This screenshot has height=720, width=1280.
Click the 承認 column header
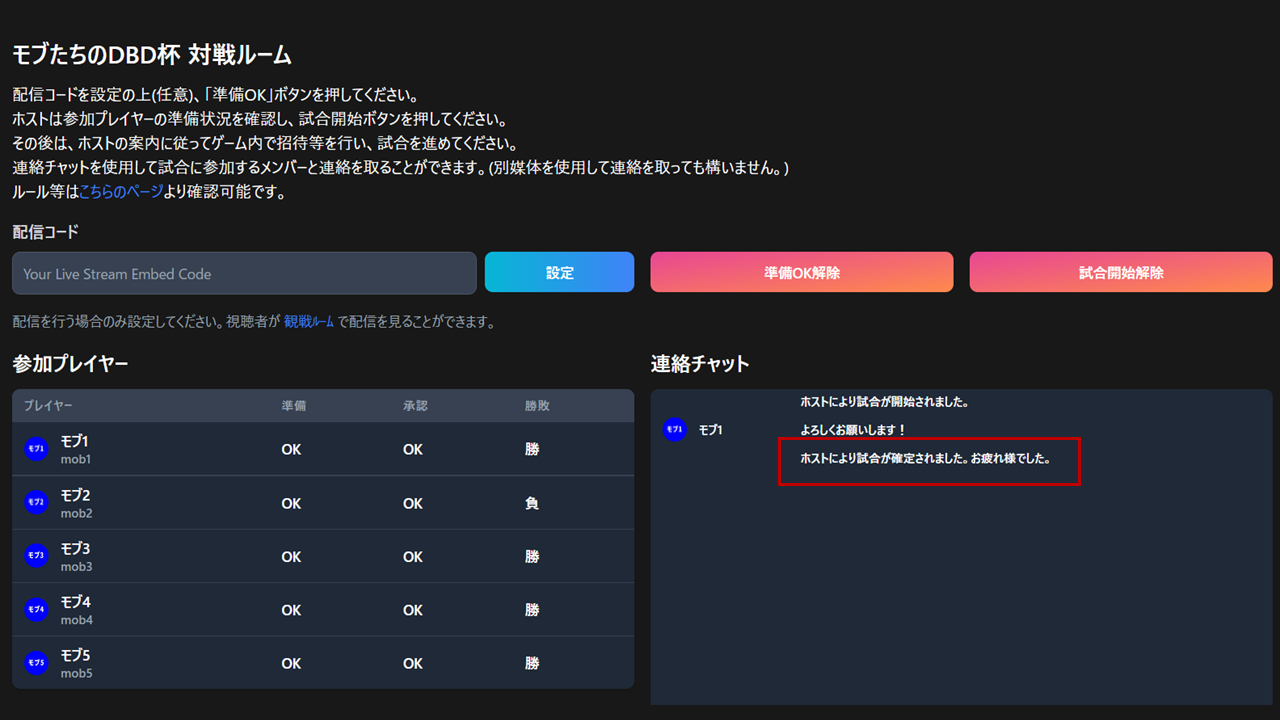[415, 406]
